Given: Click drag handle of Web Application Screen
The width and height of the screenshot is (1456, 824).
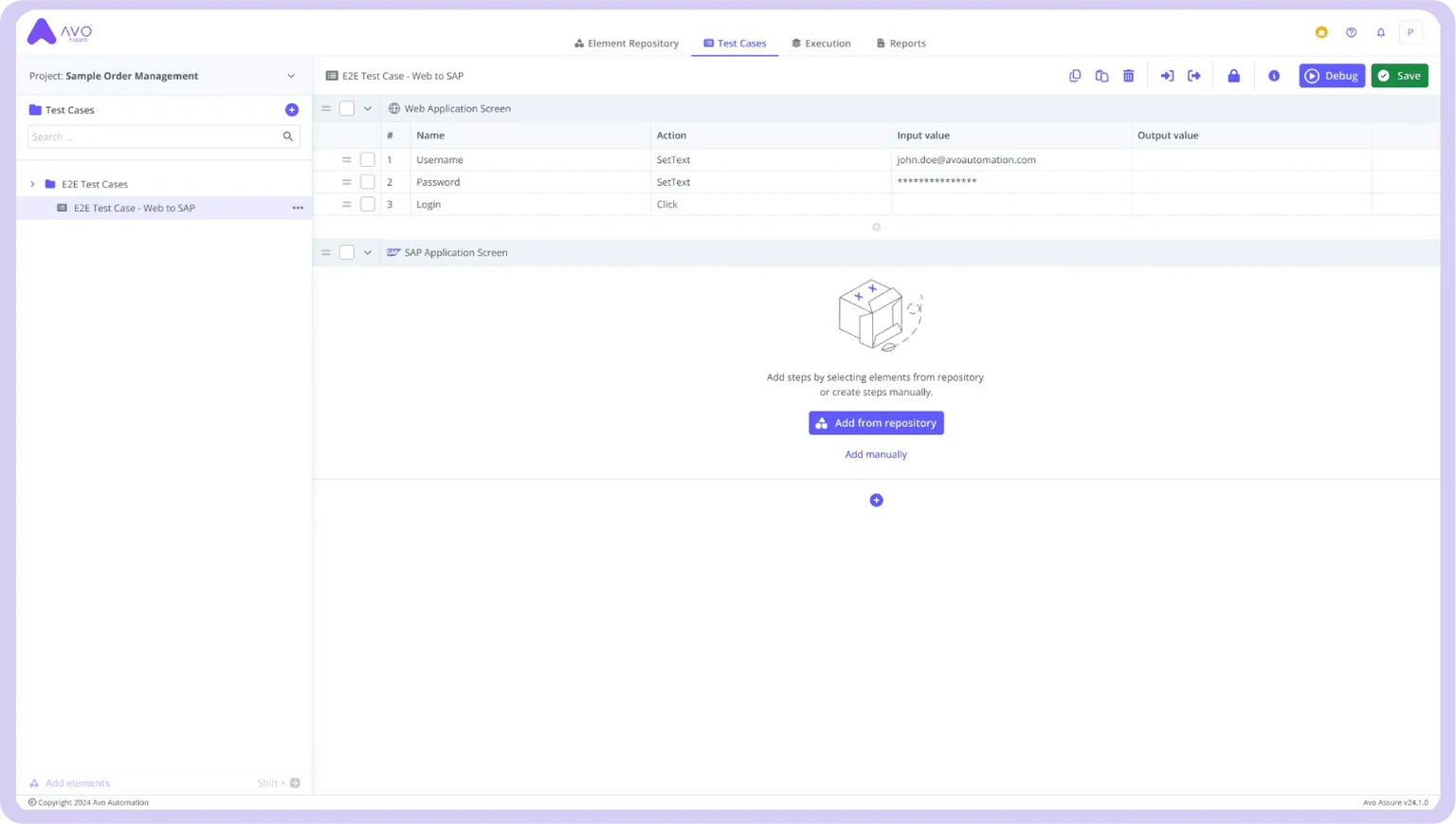Looking at the screenshot, I should (326, 108).
